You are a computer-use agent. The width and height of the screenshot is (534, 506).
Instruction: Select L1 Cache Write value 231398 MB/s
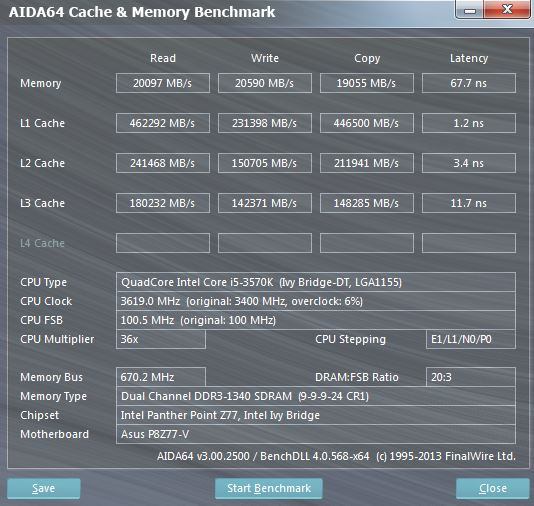click(265, 123)
